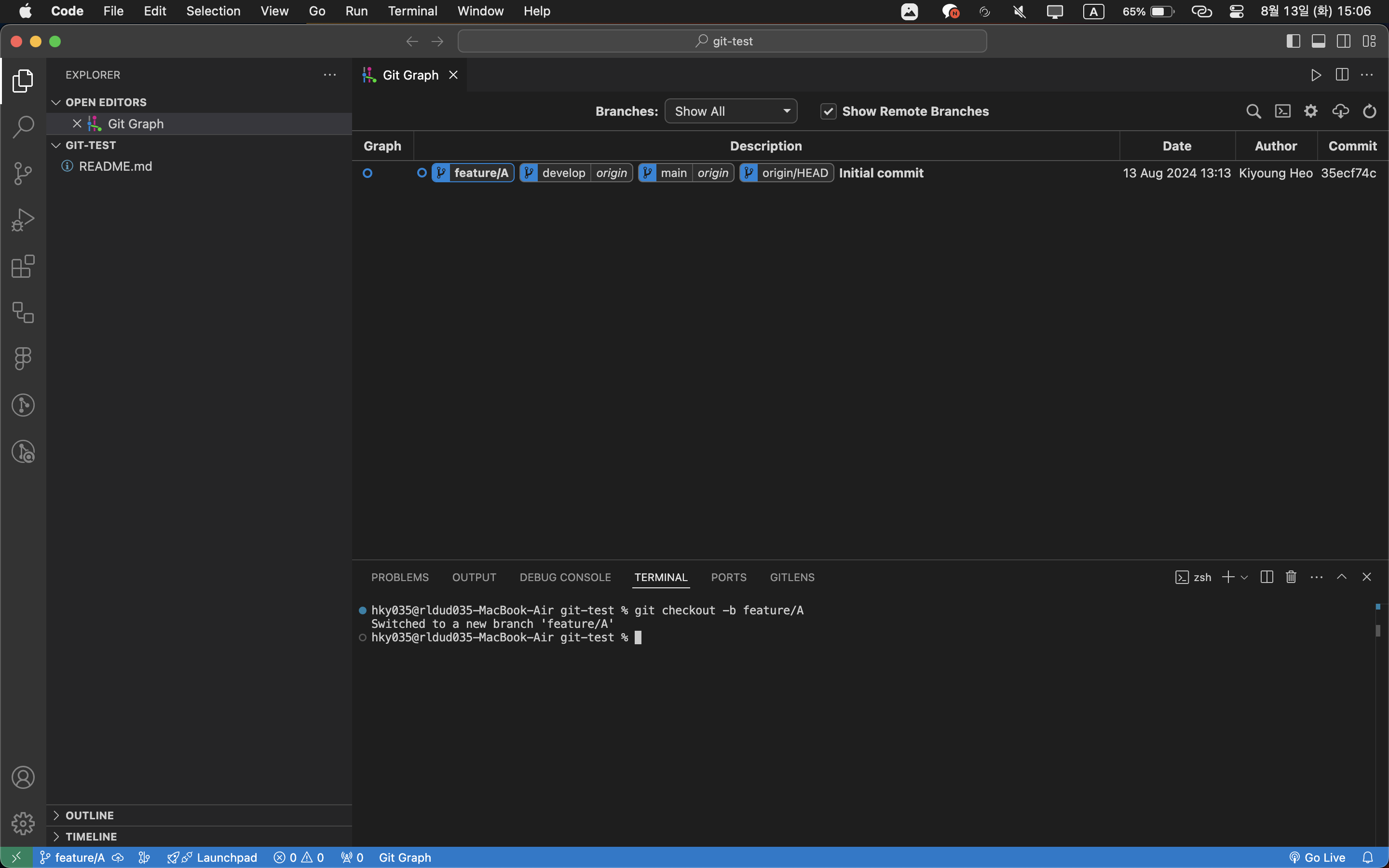Click the git-test command center search box
Image resolution: width=1389 pixels, height=868 pixels.
722,41
